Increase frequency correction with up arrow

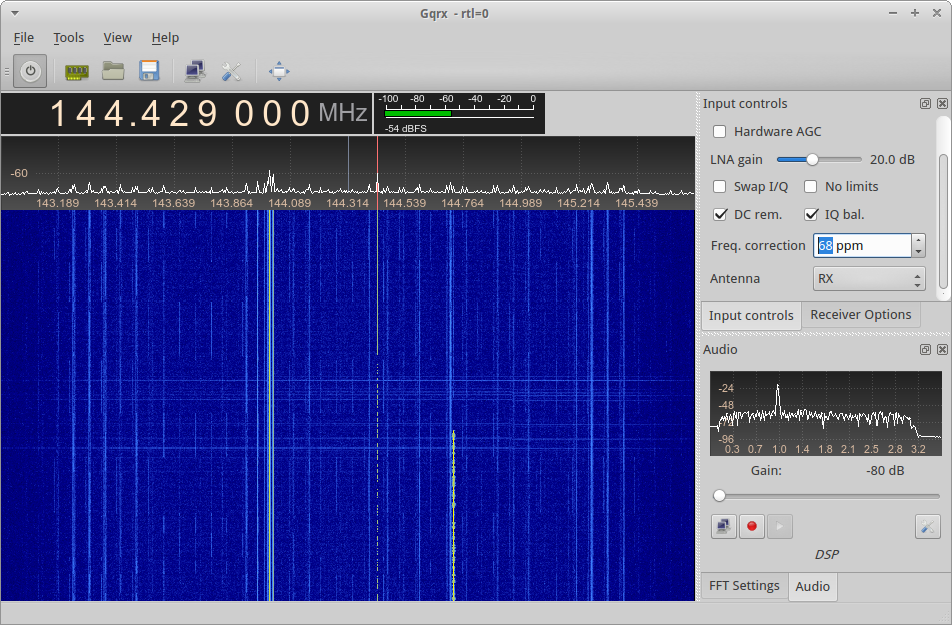(x=919, y=240)
